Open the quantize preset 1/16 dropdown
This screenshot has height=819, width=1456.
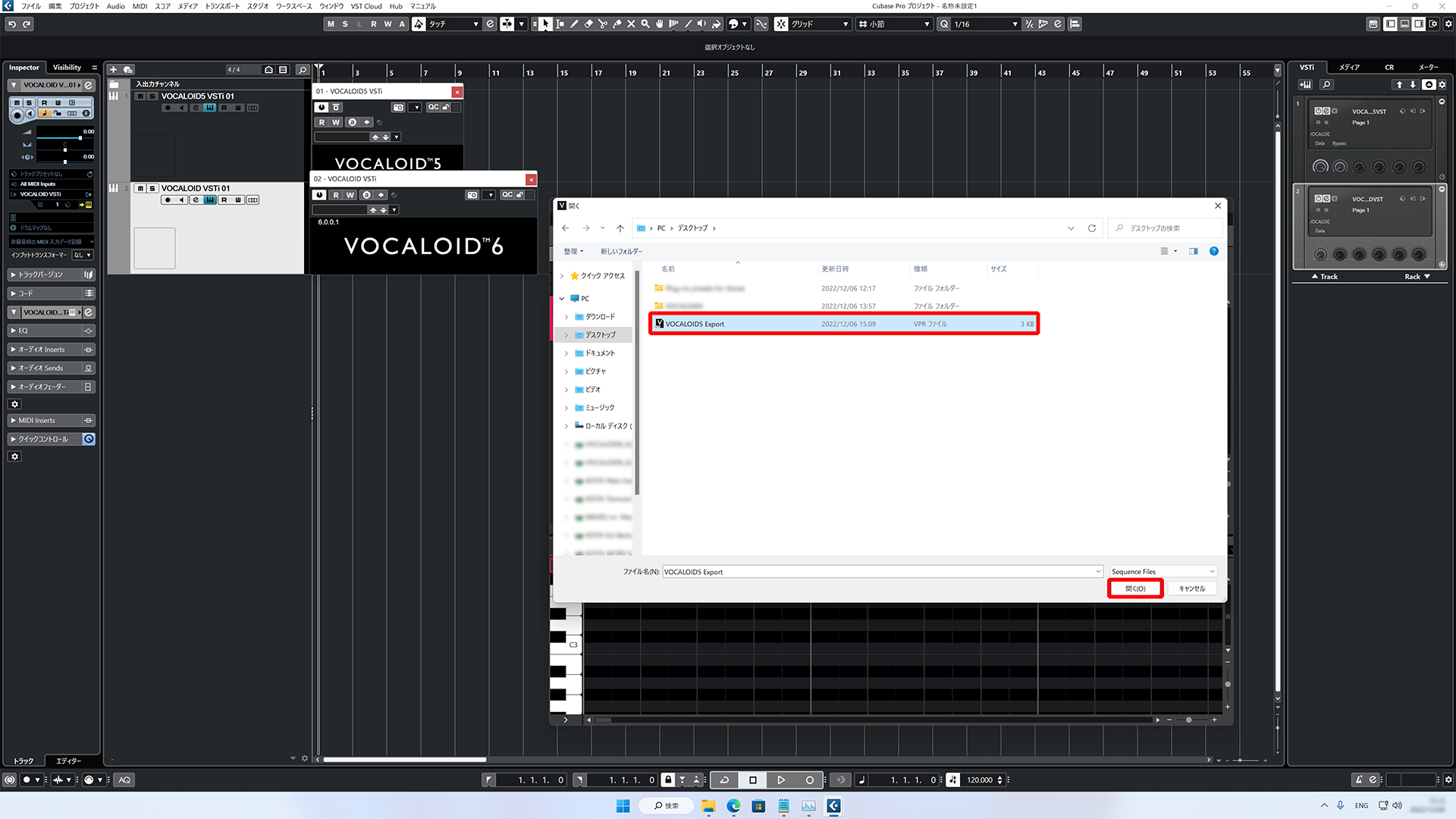[x=1016, y=24]
